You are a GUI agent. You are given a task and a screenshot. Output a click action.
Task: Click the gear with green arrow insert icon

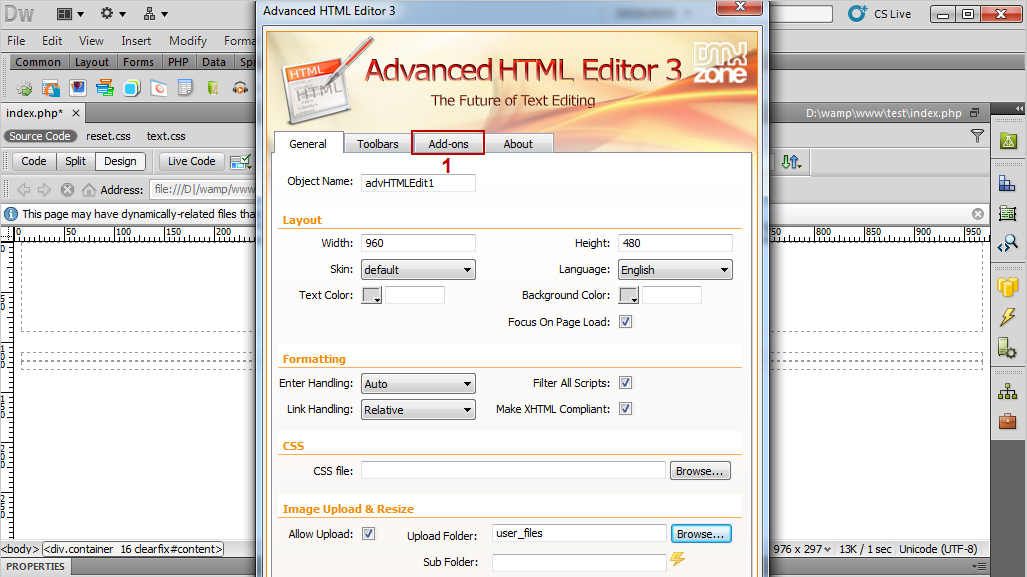click(24, 88)
